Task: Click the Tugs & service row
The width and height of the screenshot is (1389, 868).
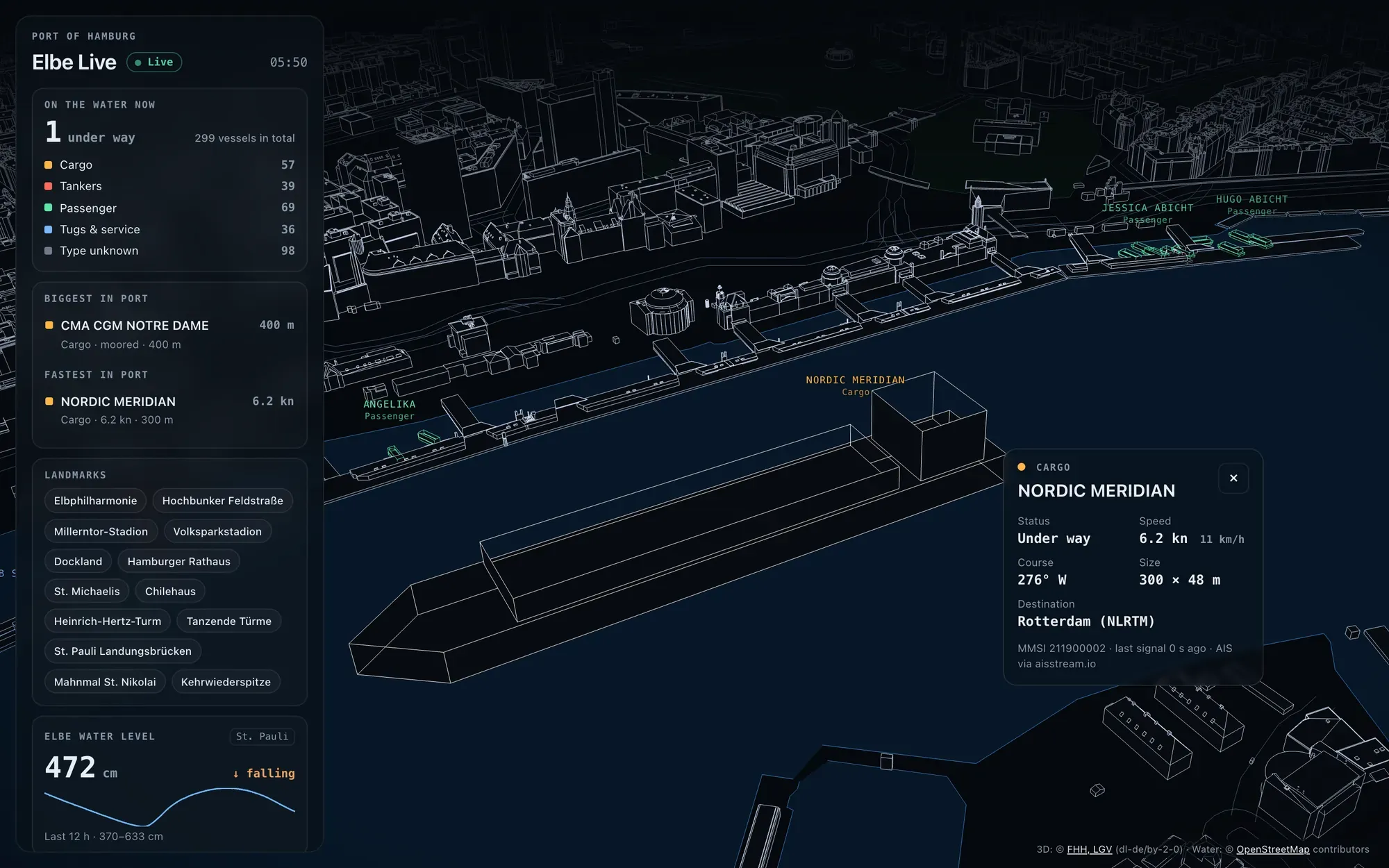Action: click(169, 229)
